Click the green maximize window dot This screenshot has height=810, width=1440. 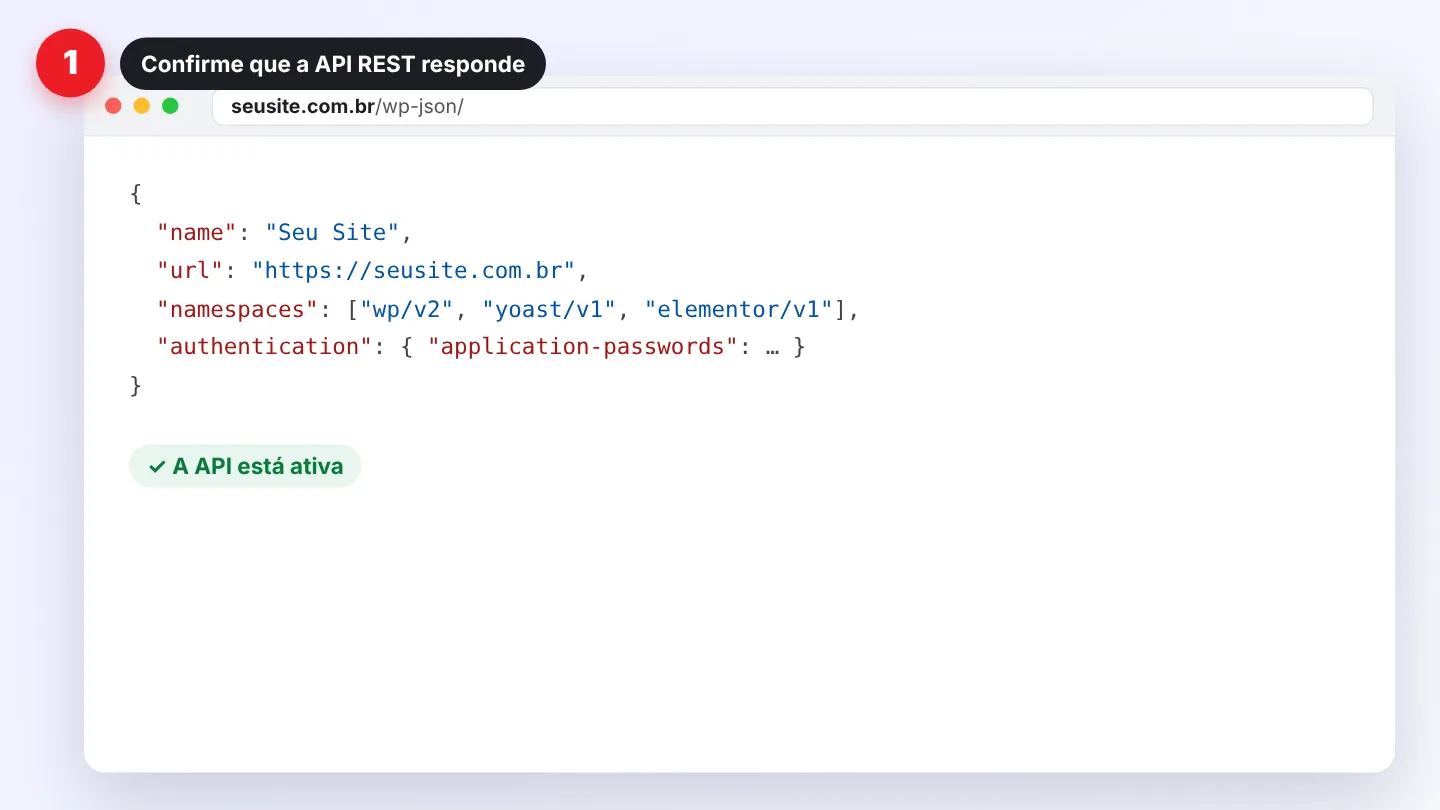170,106
